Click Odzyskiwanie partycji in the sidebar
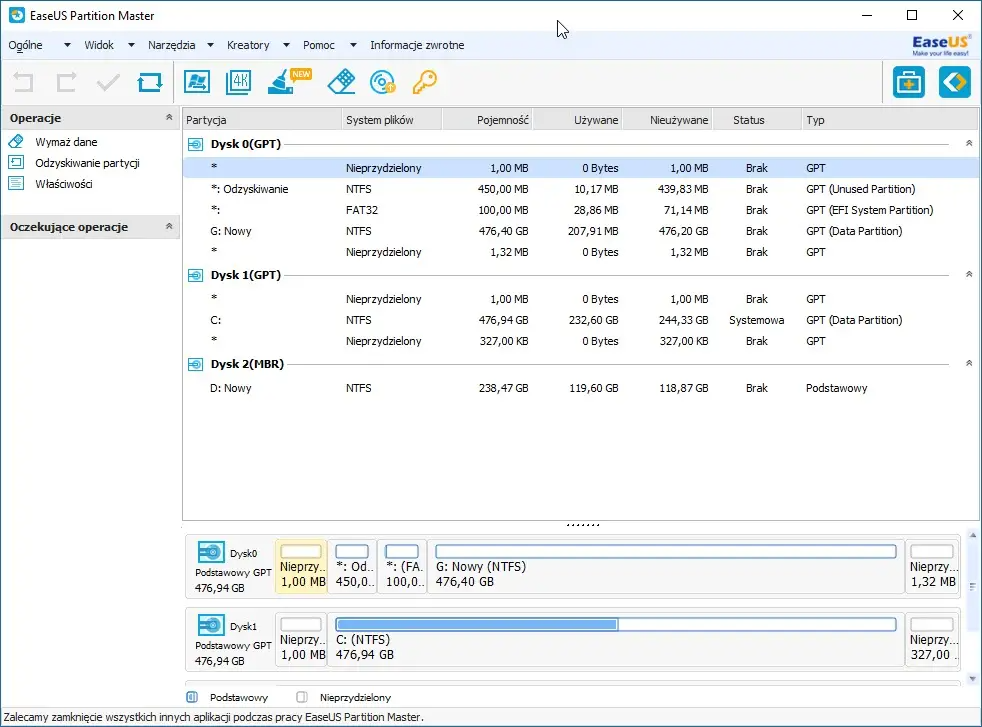Image resolution: width=982 pixels, height=727 pixels. 86,163
